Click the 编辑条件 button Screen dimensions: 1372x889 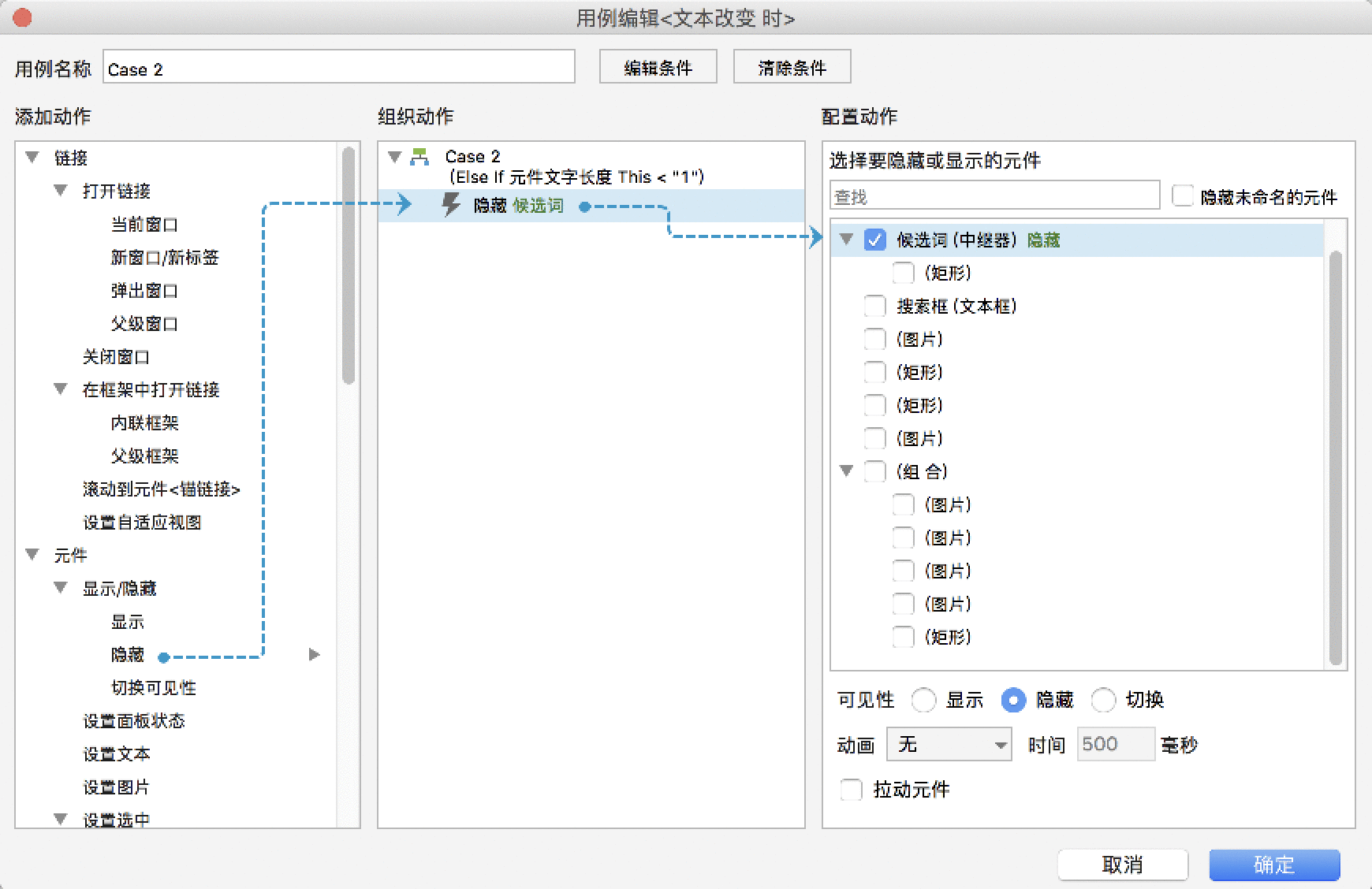pyautogui.click(x=658, y=67)
